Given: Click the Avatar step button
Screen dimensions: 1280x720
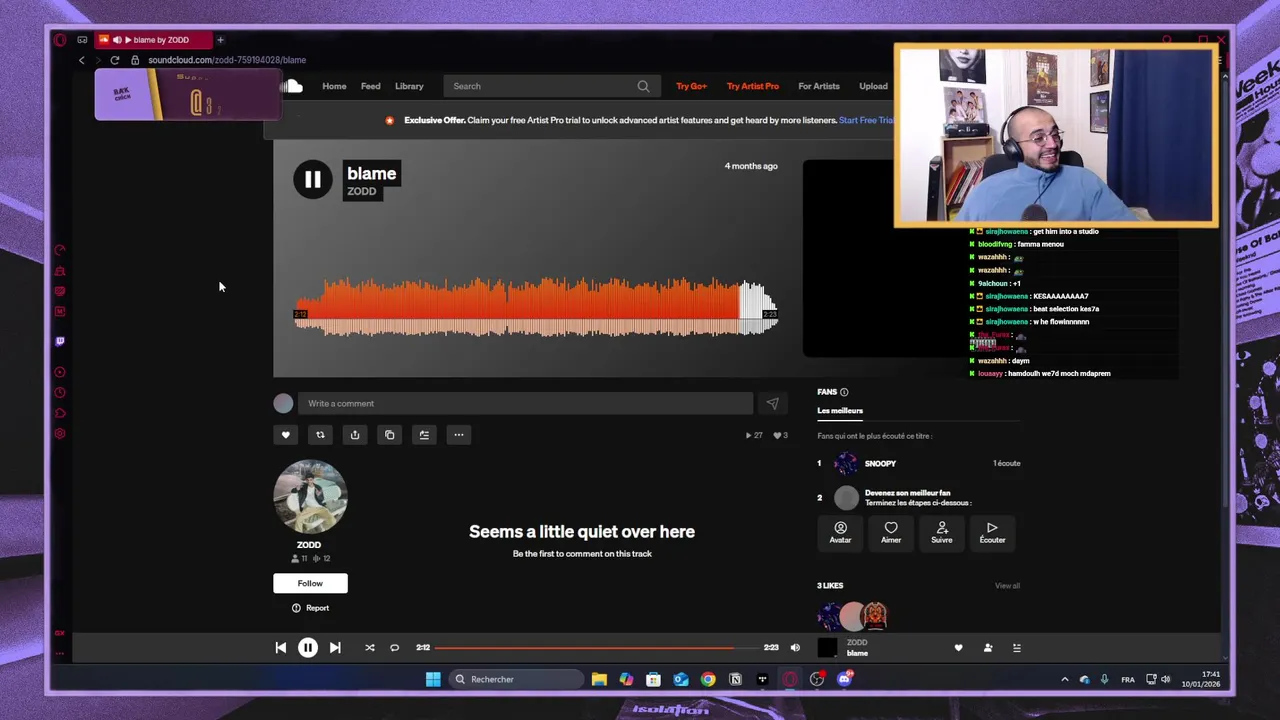Looking at the screenshot, I should (x=840, y=533).
